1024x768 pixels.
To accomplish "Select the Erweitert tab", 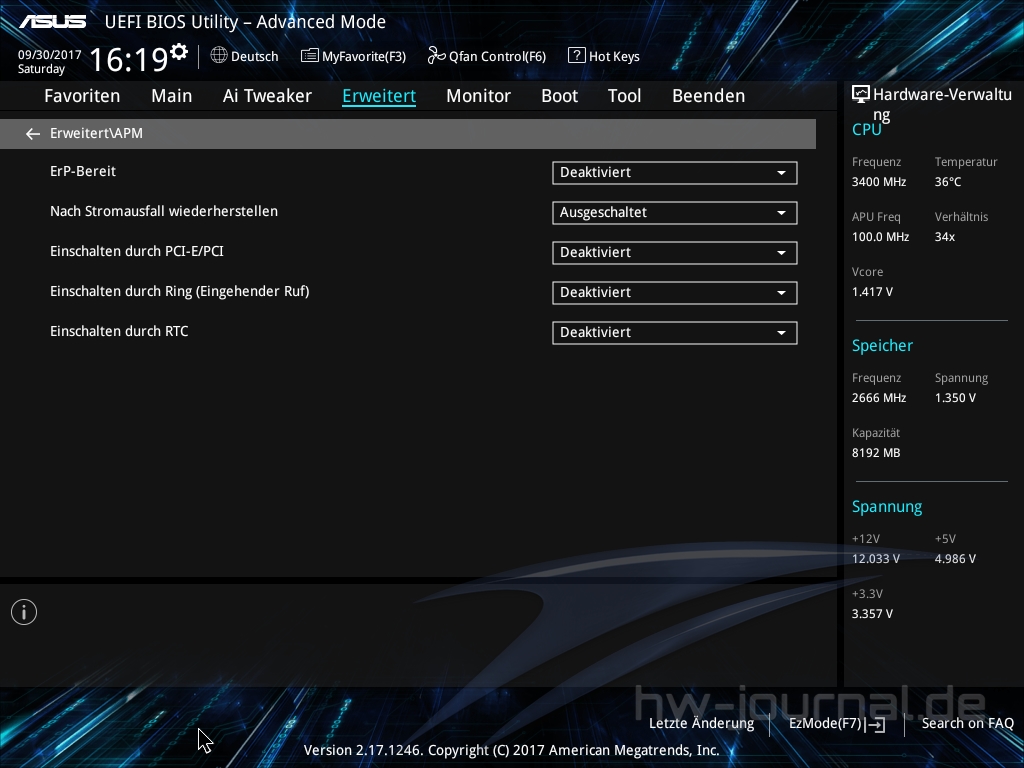I will [x=379, y=96].
